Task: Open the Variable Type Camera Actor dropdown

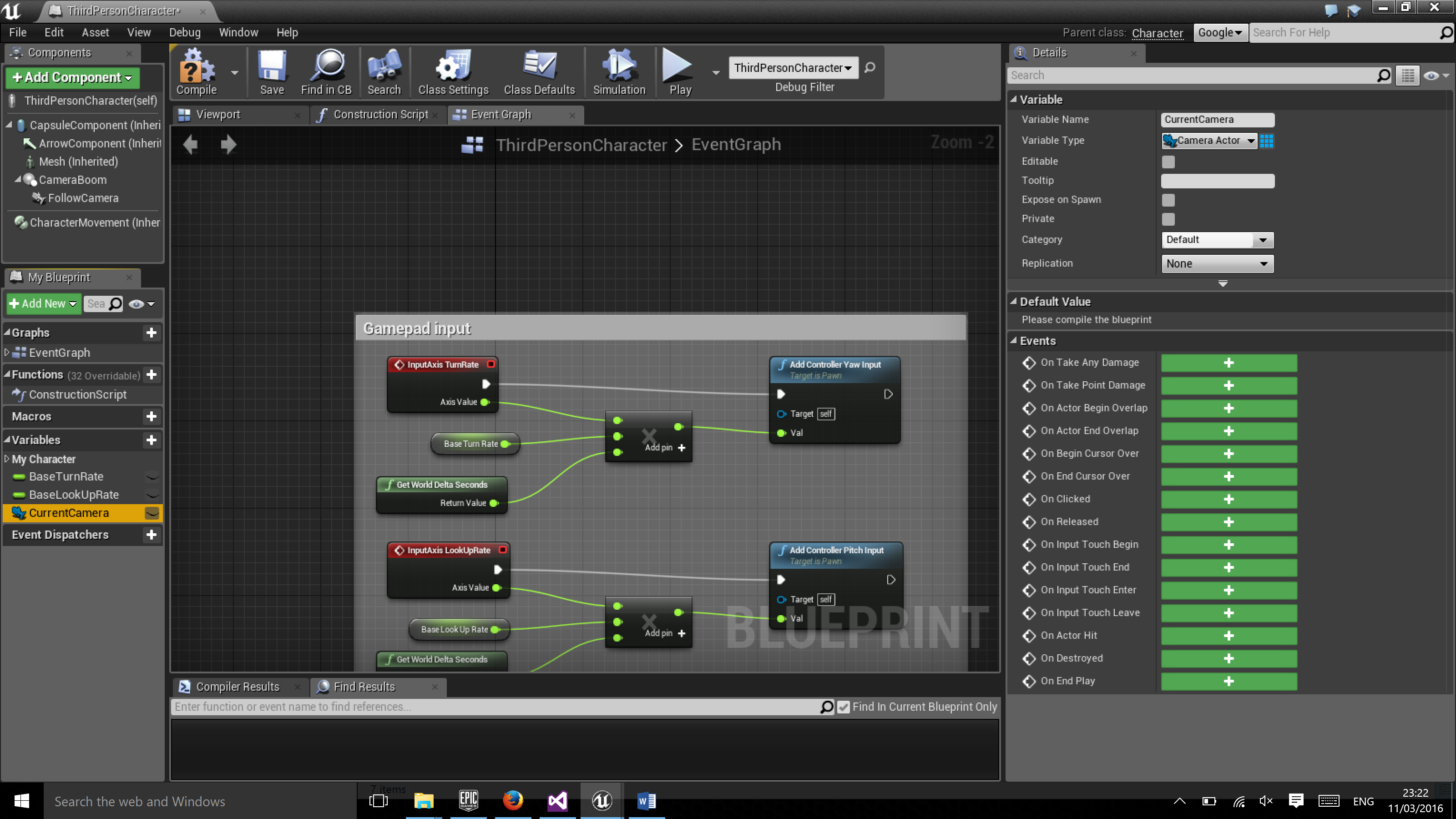Action: pyautogui.click(x=1209, y=141)
